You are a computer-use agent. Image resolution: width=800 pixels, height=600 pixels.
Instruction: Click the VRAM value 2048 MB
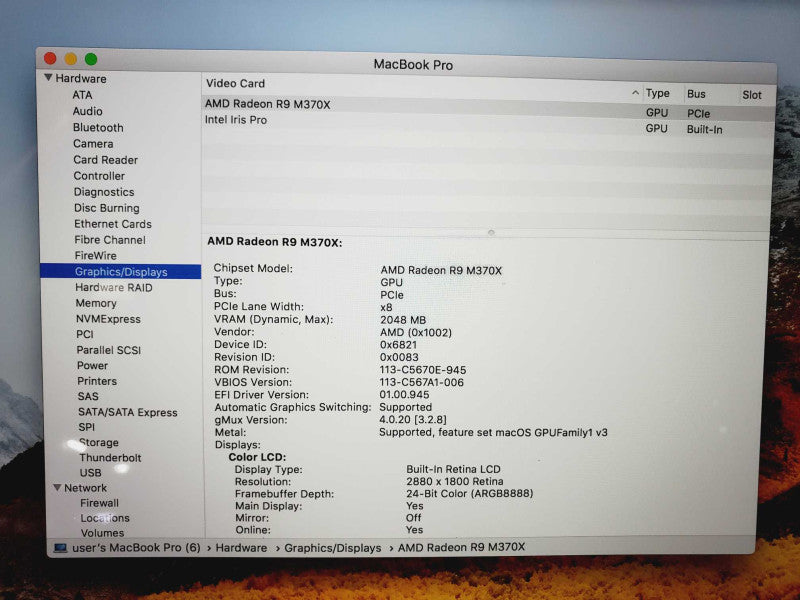point(403,320)
